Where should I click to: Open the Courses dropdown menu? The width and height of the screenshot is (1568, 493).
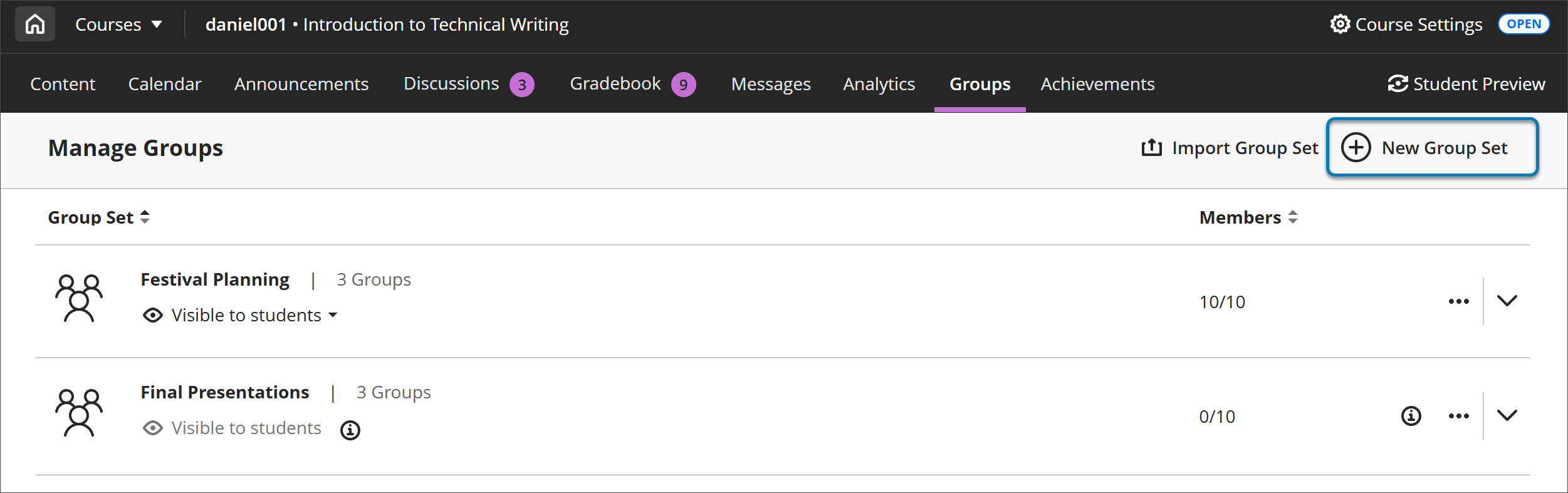click(x=118, y=24)
